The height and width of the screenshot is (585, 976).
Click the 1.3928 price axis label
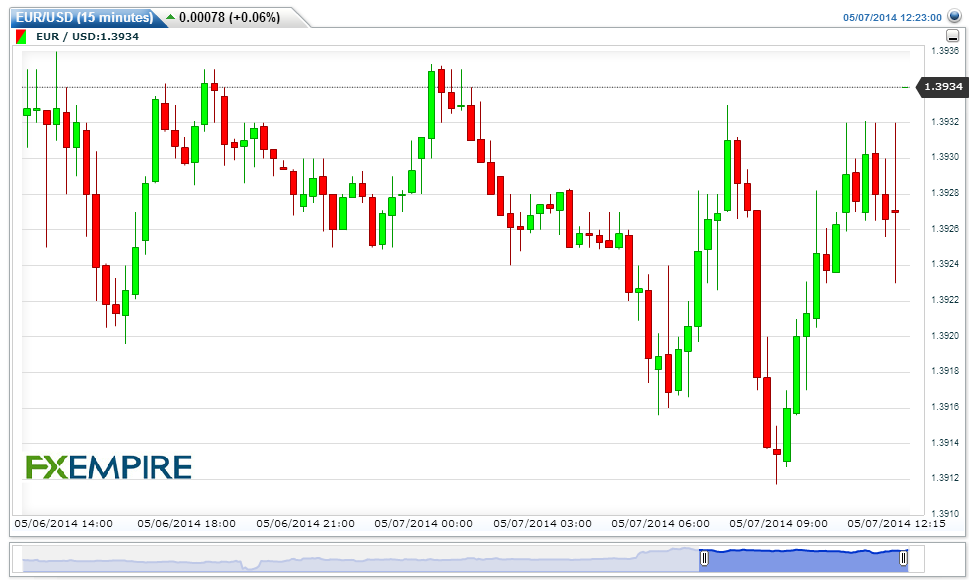click(x=945, y=193)
